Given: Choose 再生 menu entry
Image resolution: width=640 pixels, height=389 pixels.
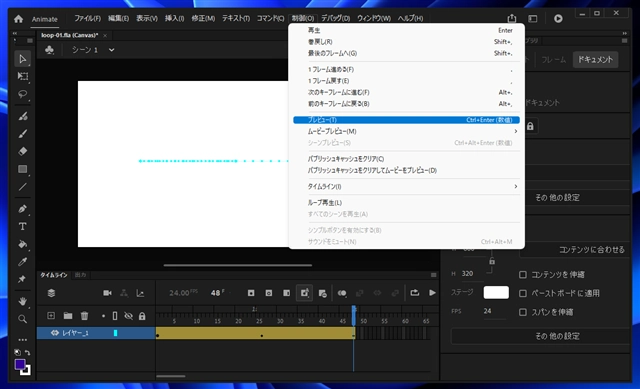Looking at the screenshot, I should [406, 30].
